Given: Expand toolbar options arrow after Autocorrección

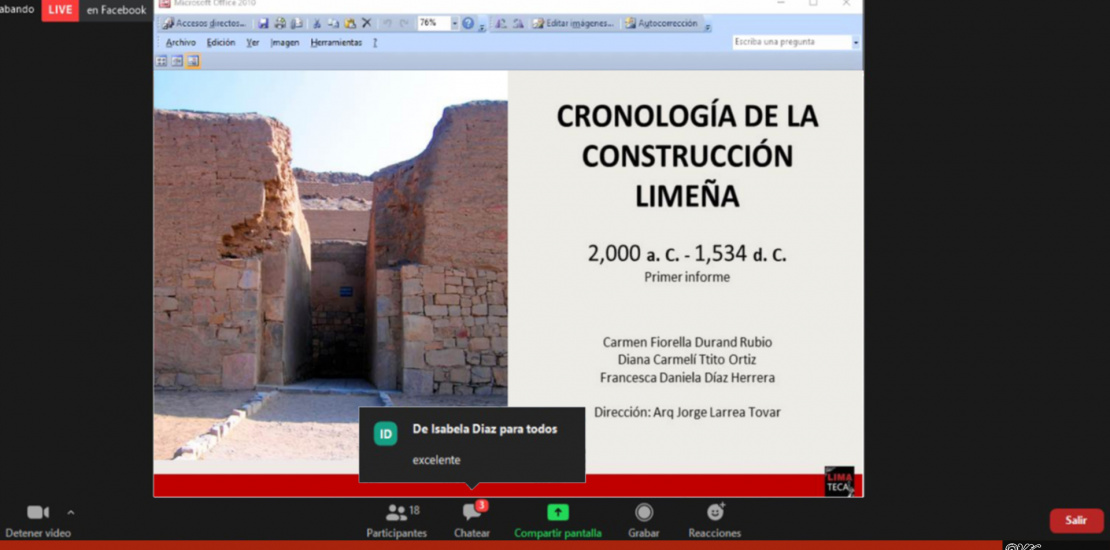Looking at the screenshot, I should [x=707, y=27].
